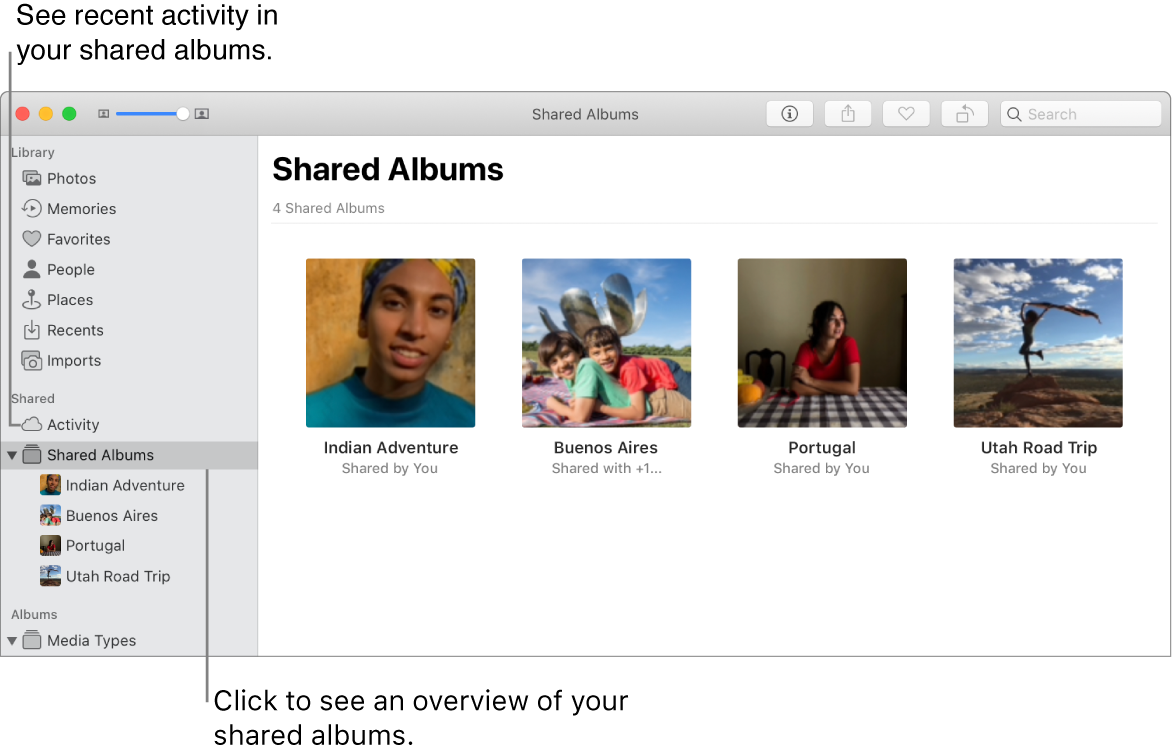Screen dimensions: 1173x755
Task: Click the Imports camera icon
Action: click(31, 361)
